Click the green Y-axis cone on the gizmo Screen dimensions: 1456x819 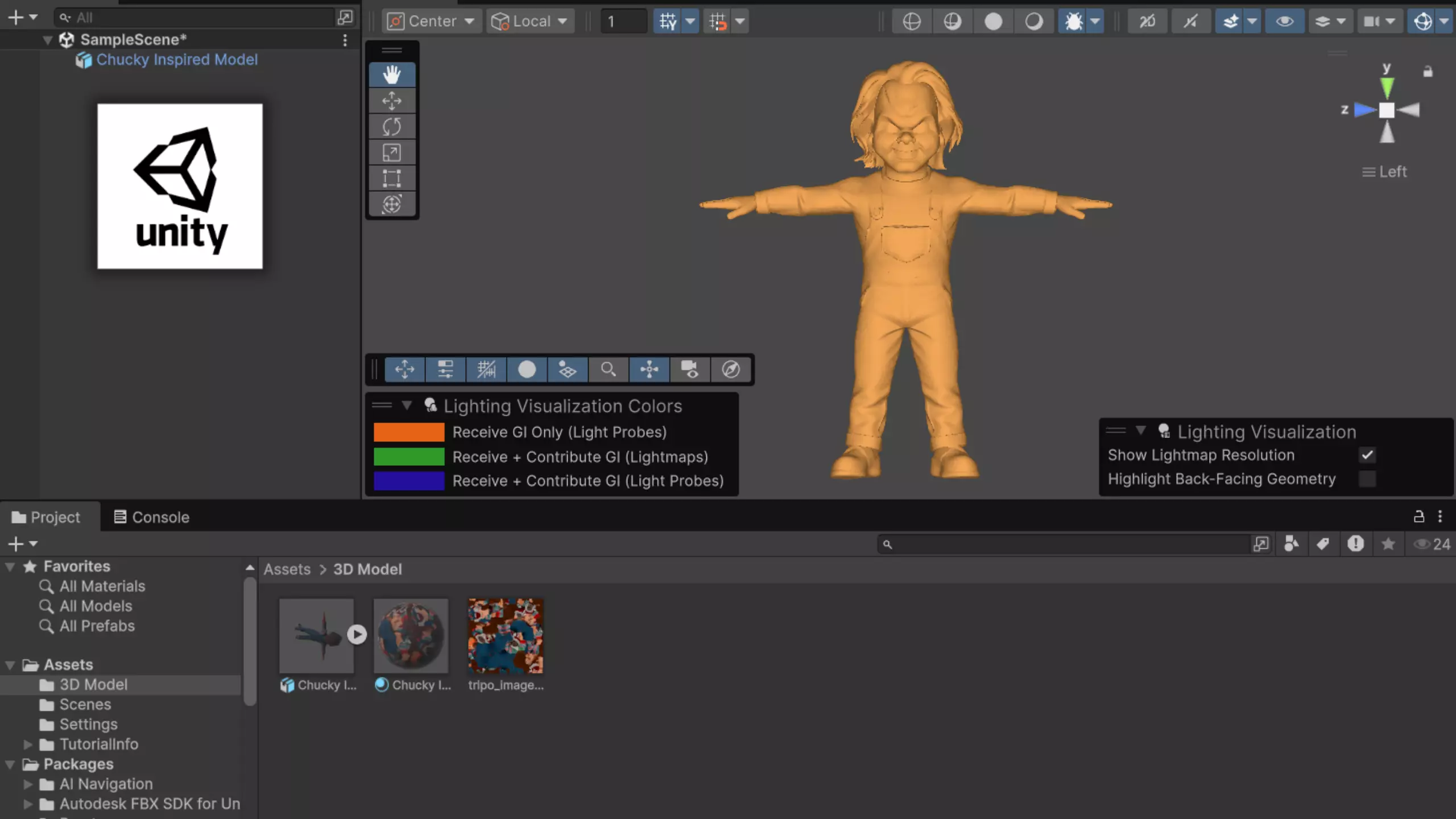(1387, 87)
